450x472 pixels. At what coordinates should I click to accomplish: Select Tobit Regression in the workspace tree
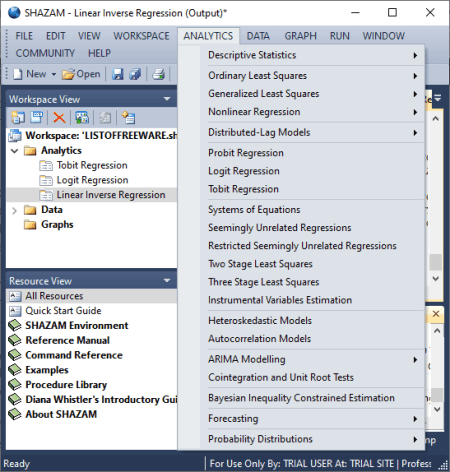tap(92, 165)
